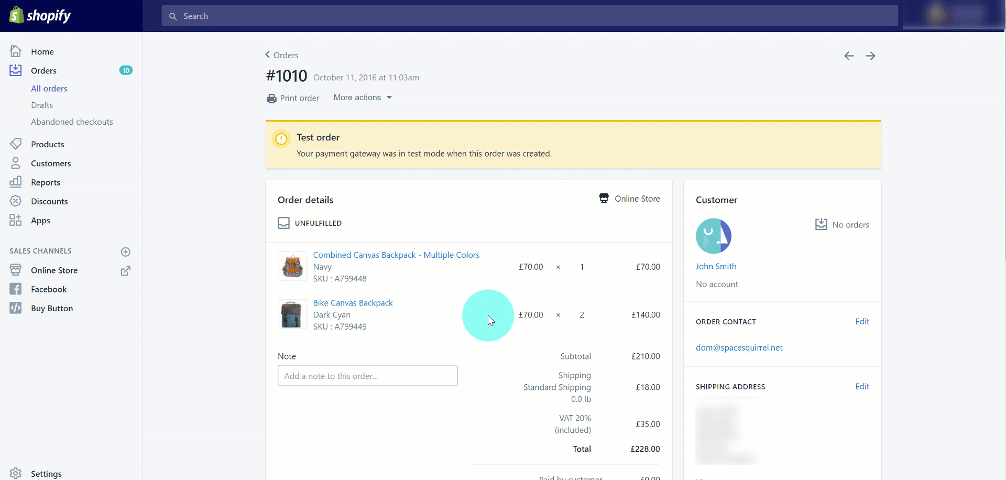Click the Orders sidebar icon

click(15, 71)
